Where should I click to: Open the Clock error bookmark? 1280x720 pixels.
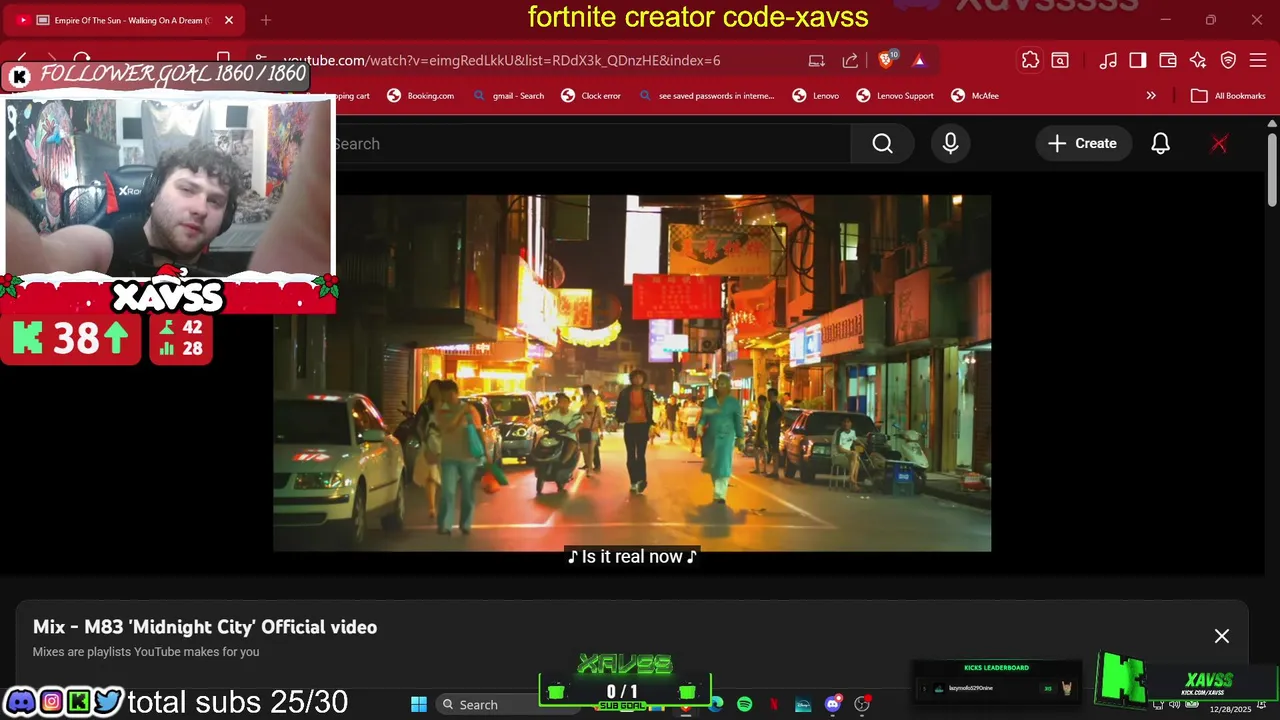click(591, 96)
